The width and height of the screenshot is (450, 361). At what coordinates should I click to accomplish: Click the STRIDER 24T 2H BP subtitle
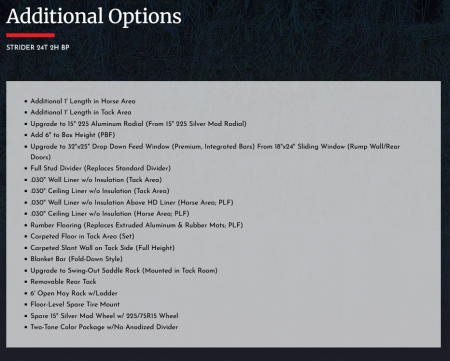38,47
